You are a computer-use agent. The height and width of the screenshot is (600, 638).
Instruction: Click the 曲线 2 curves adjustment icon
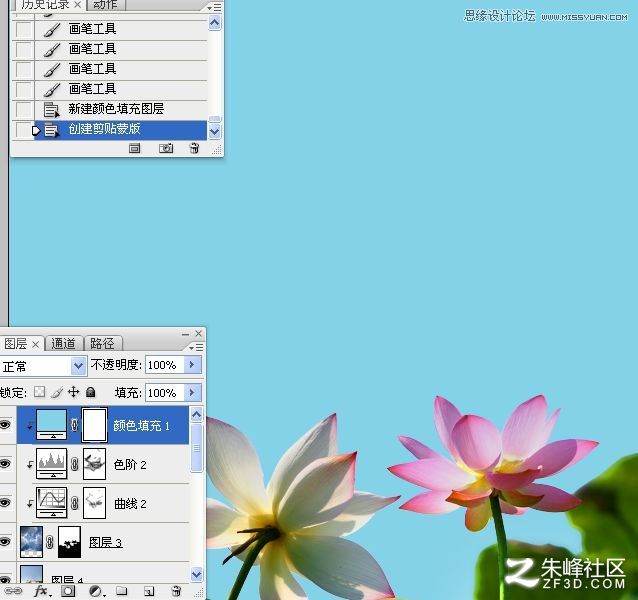click(x=51, y=503)
